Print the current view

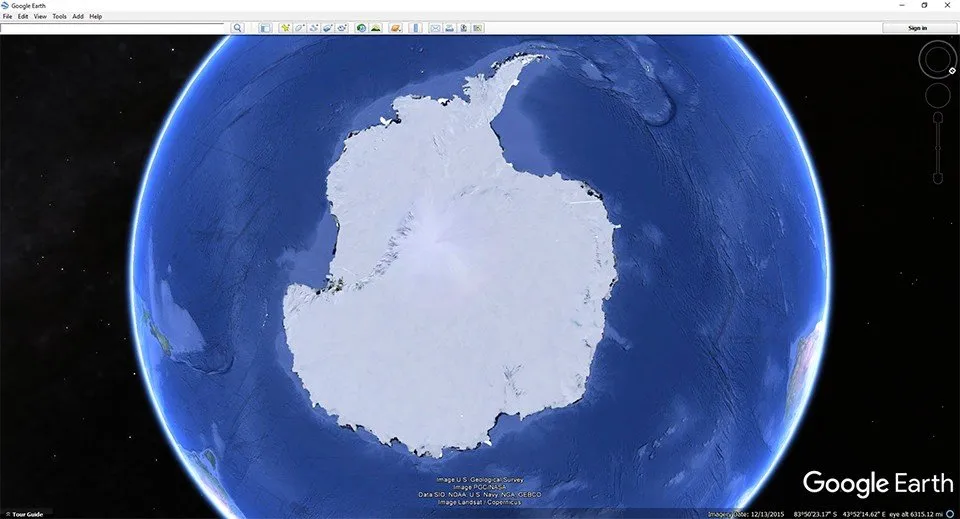[449, 28]
